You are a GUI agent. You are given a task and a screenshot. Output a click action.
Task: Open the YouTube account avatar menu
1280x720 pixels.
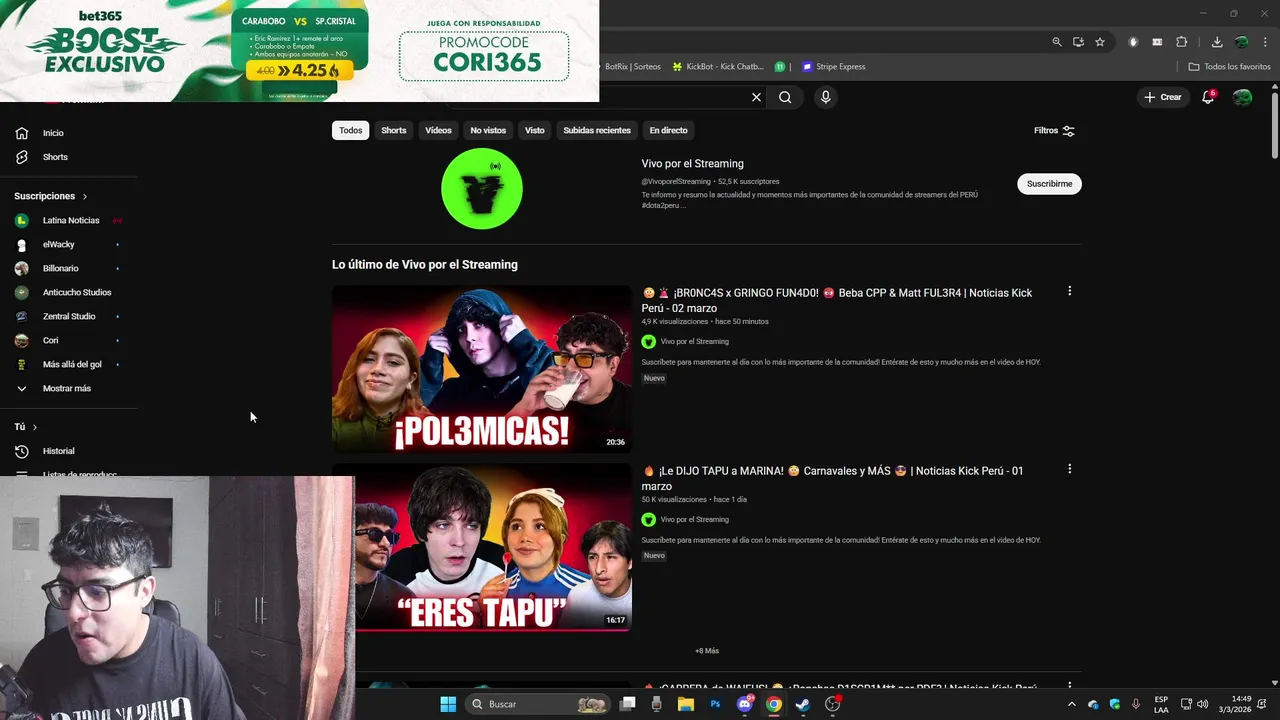coord(1242,97)
